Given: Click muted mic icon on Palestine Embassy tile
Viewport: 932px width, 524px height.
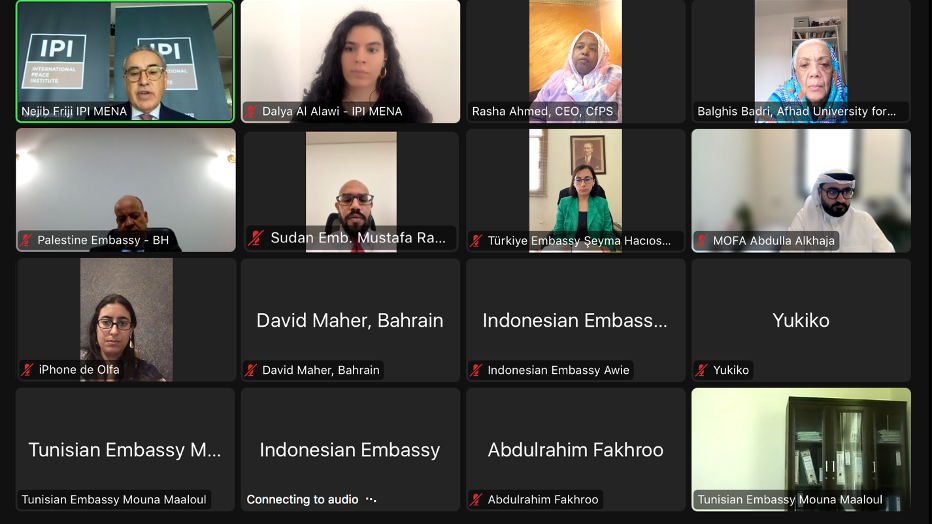Looking at the screenshot, I should (x=26, y=240).
